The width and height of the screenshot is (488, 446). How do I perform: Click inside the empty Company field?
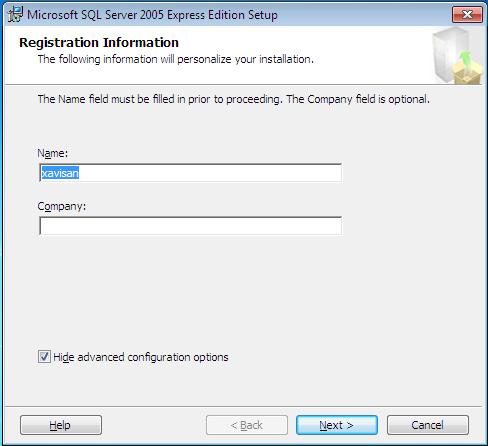(190, 226)
